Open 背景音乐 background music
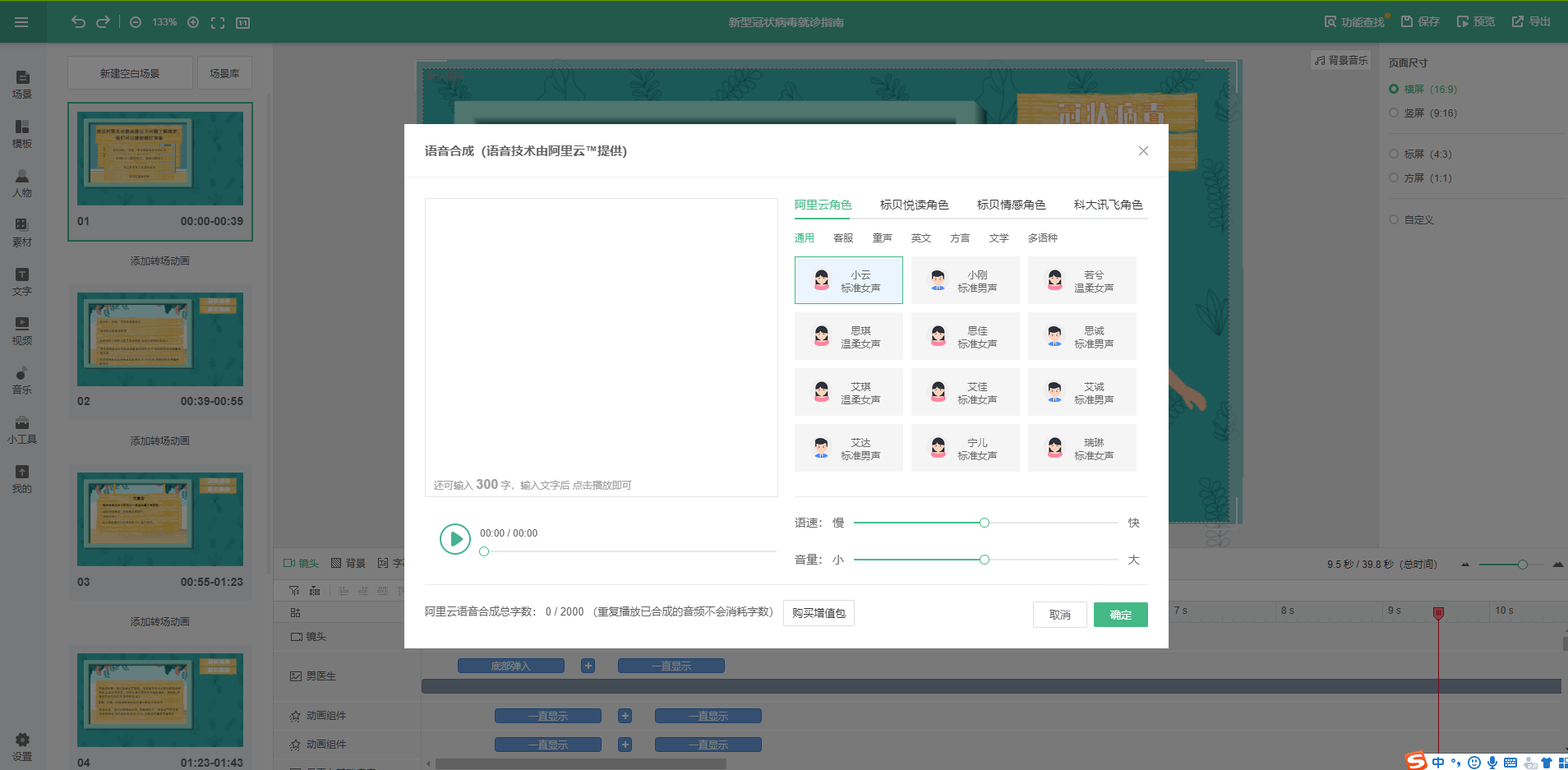This screenshot has width=1568, height=770. point(1341,60)
